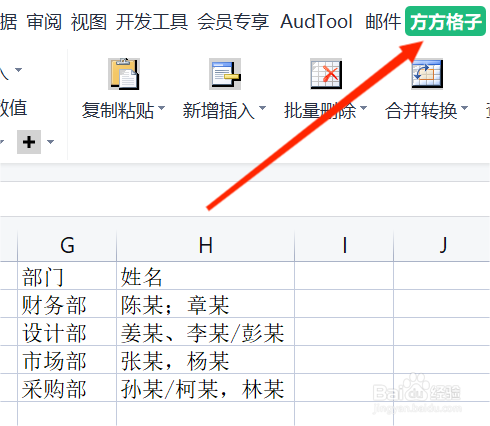Expand the 合并转换 dropdown arrow
Screen dimensions: 490x426
(464, 108)
